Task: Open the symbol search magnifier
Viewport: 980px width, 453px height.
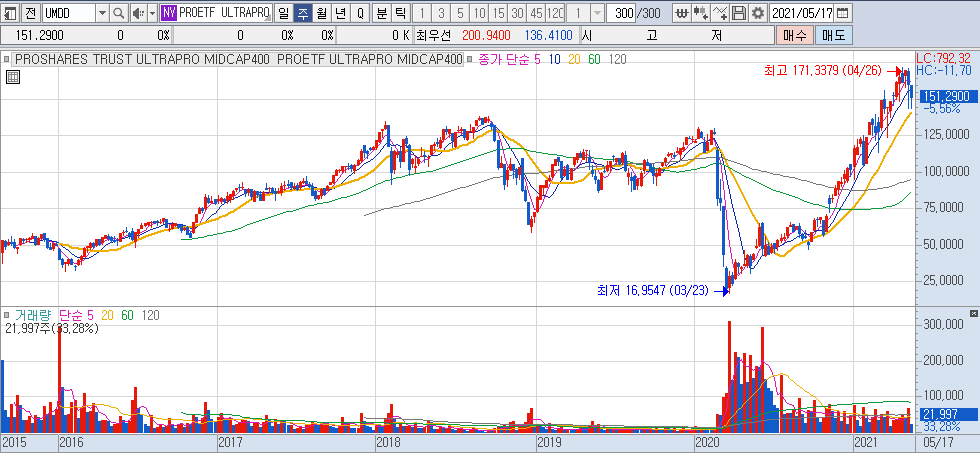Action: coord(119,12)
